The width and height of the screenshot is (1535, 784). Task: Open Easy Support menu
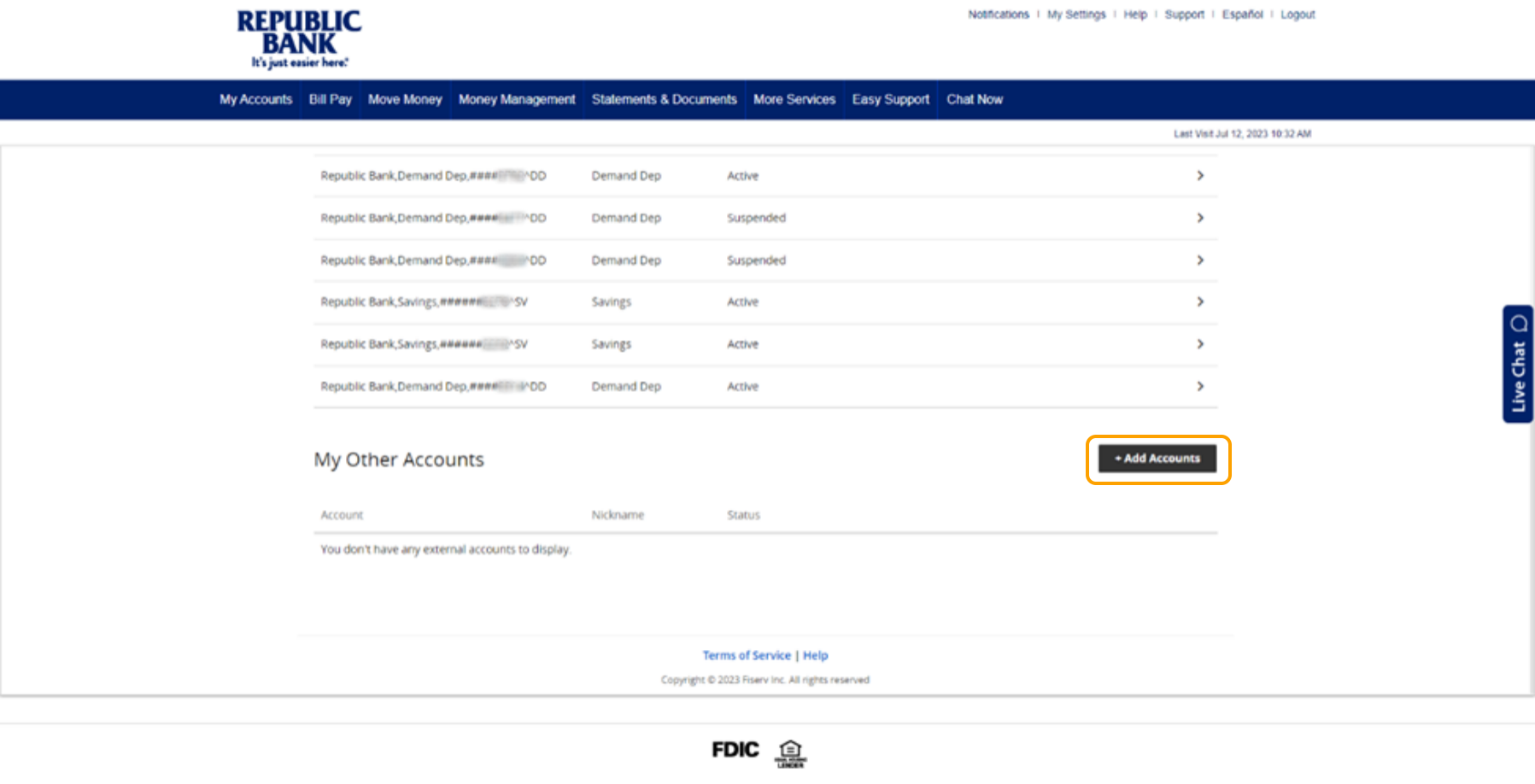[x=890, y=99]
